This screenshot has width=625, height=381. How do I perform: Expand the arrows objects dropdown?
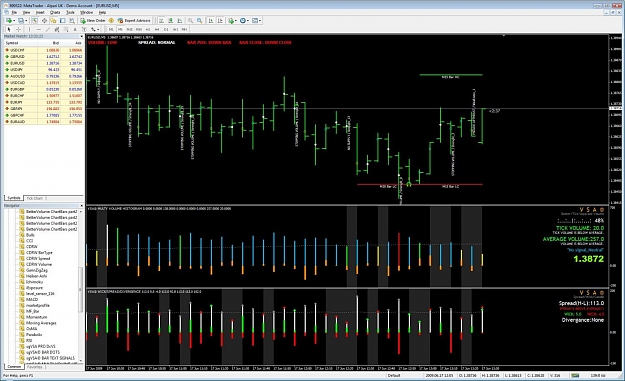(x=98, y=29)
